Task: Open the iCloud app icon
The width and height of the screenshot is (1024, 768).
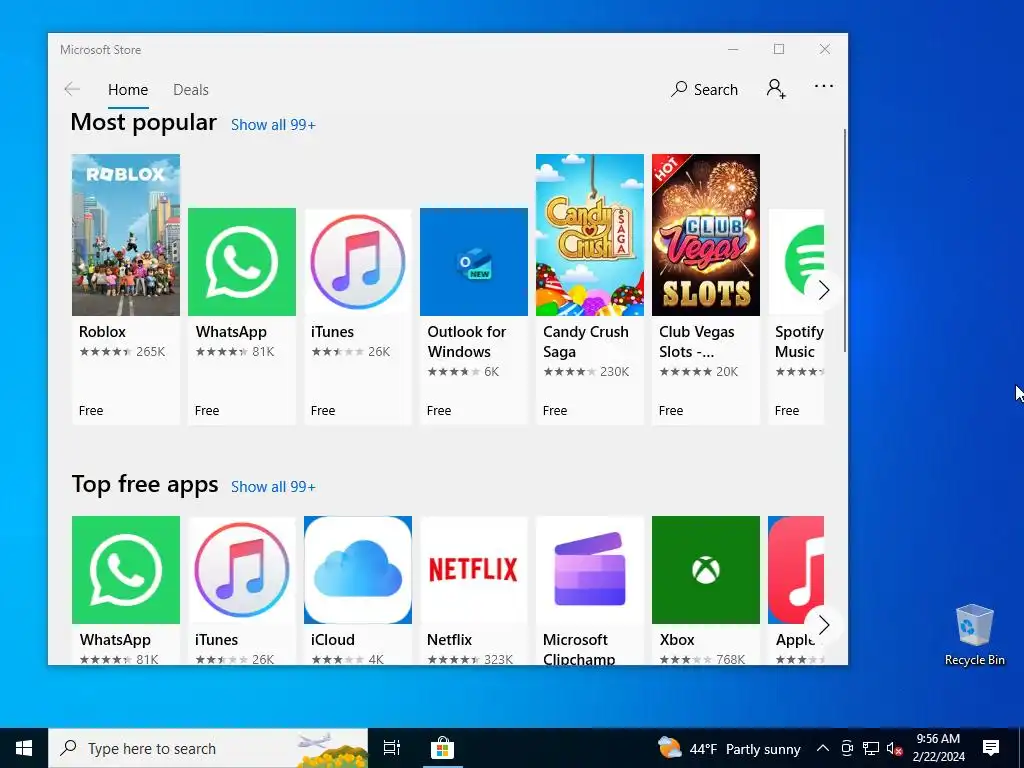Action: tap(358, 570)
